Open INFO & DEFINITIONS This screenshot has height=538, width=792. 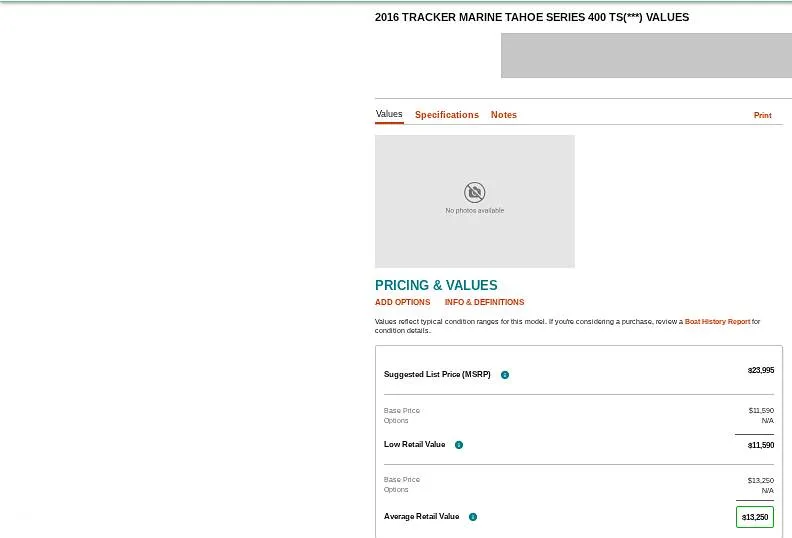[x=484, y=302]
